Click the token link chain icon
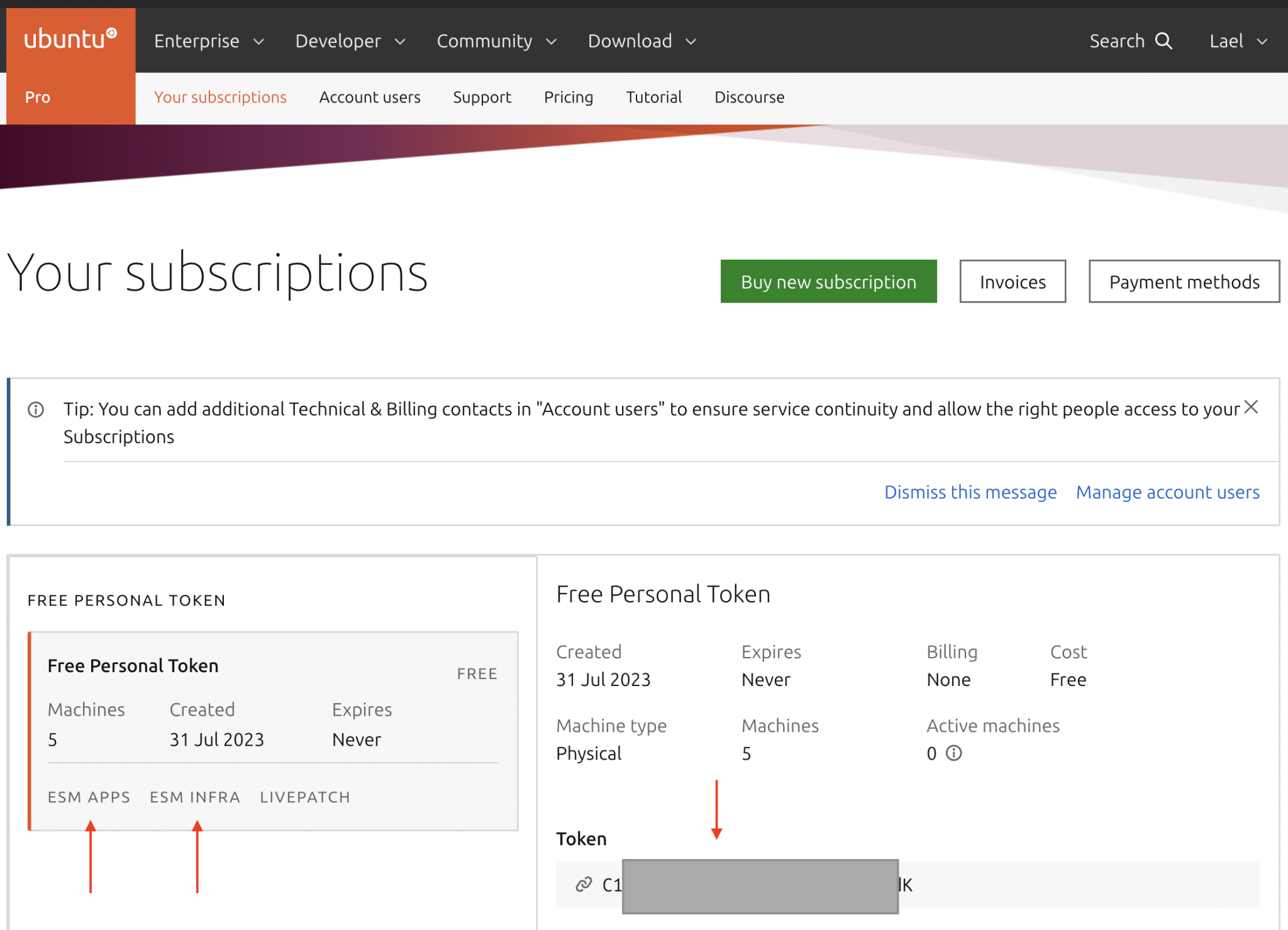The height and width of the screenshot is (930, 1288). (584, 885)
